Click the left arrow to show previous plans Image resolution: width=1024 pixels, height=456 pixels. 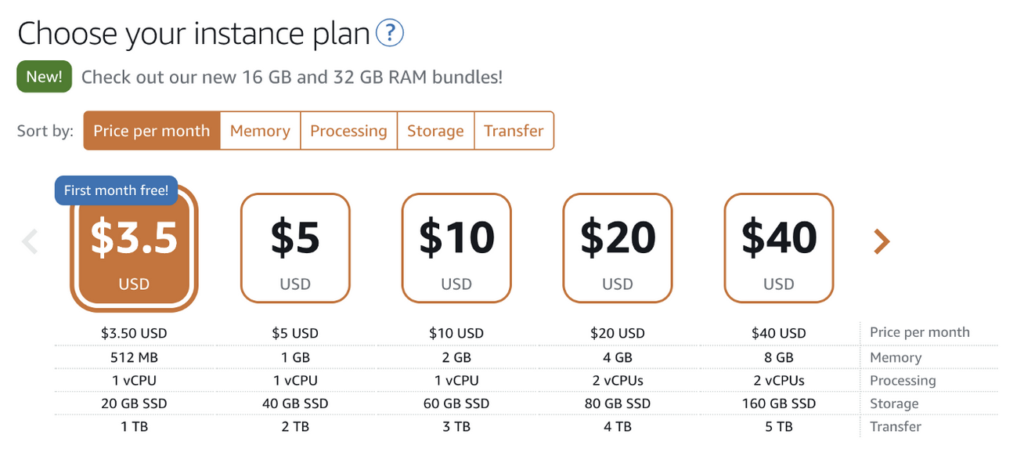point(30,241)
